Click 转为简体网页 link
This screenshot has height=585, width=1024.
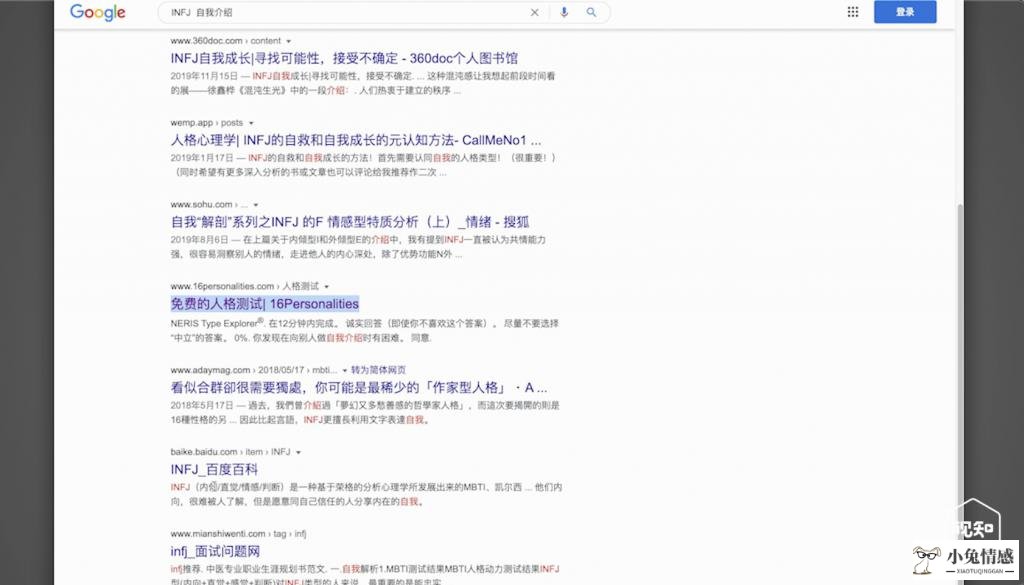click(379, 370)
